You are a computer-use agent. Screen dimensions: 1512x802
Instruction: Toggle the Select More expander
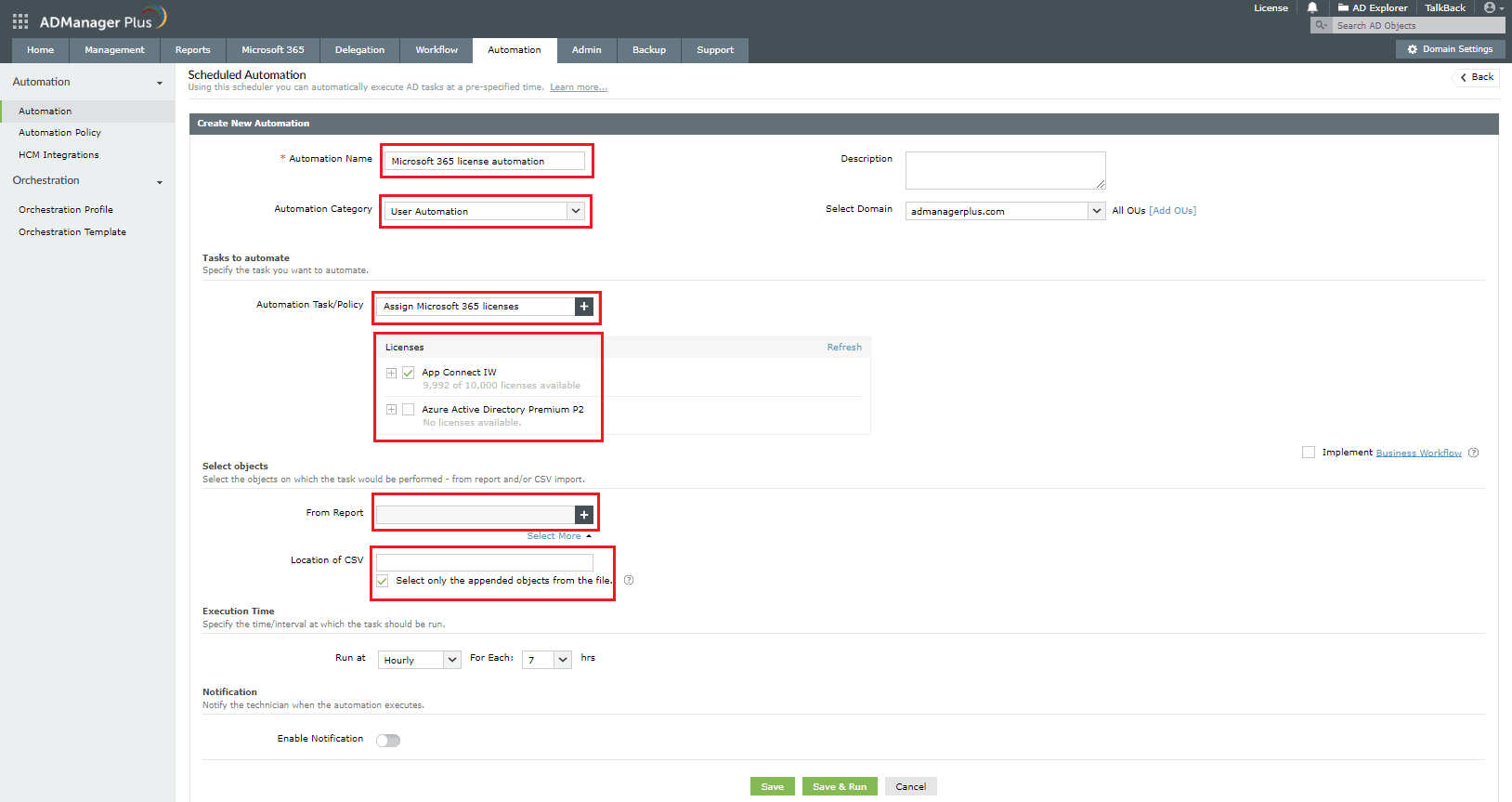[x=559, y=536]
